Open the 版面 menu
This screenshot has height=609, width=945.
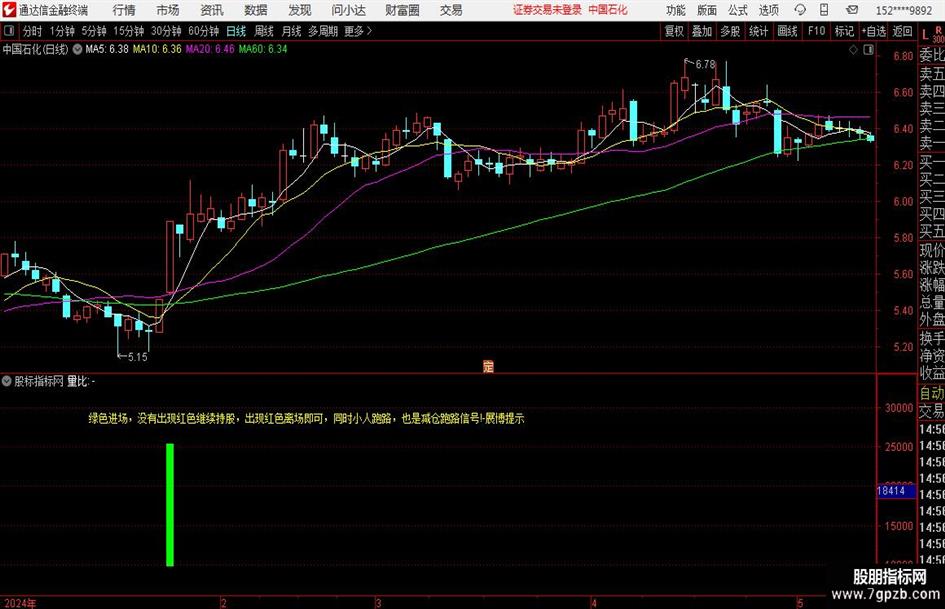(x=707, y=10)
